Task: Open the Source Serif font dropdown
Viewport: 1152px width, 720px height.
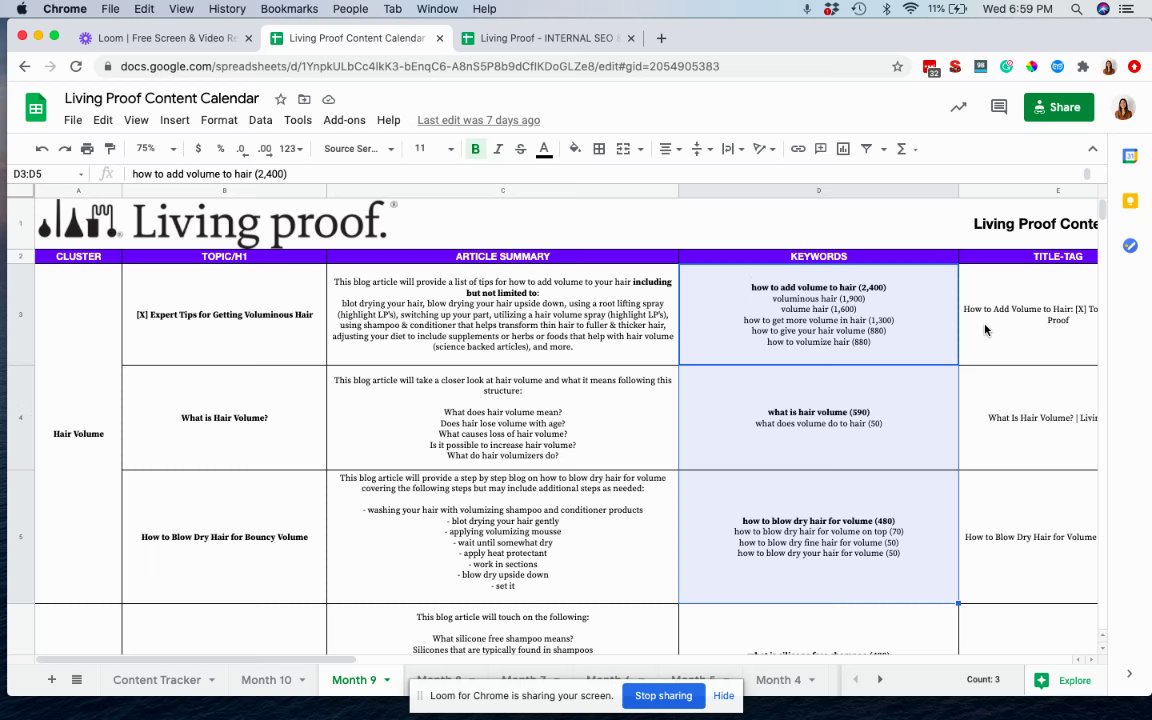Action: (x=359, y=149)
